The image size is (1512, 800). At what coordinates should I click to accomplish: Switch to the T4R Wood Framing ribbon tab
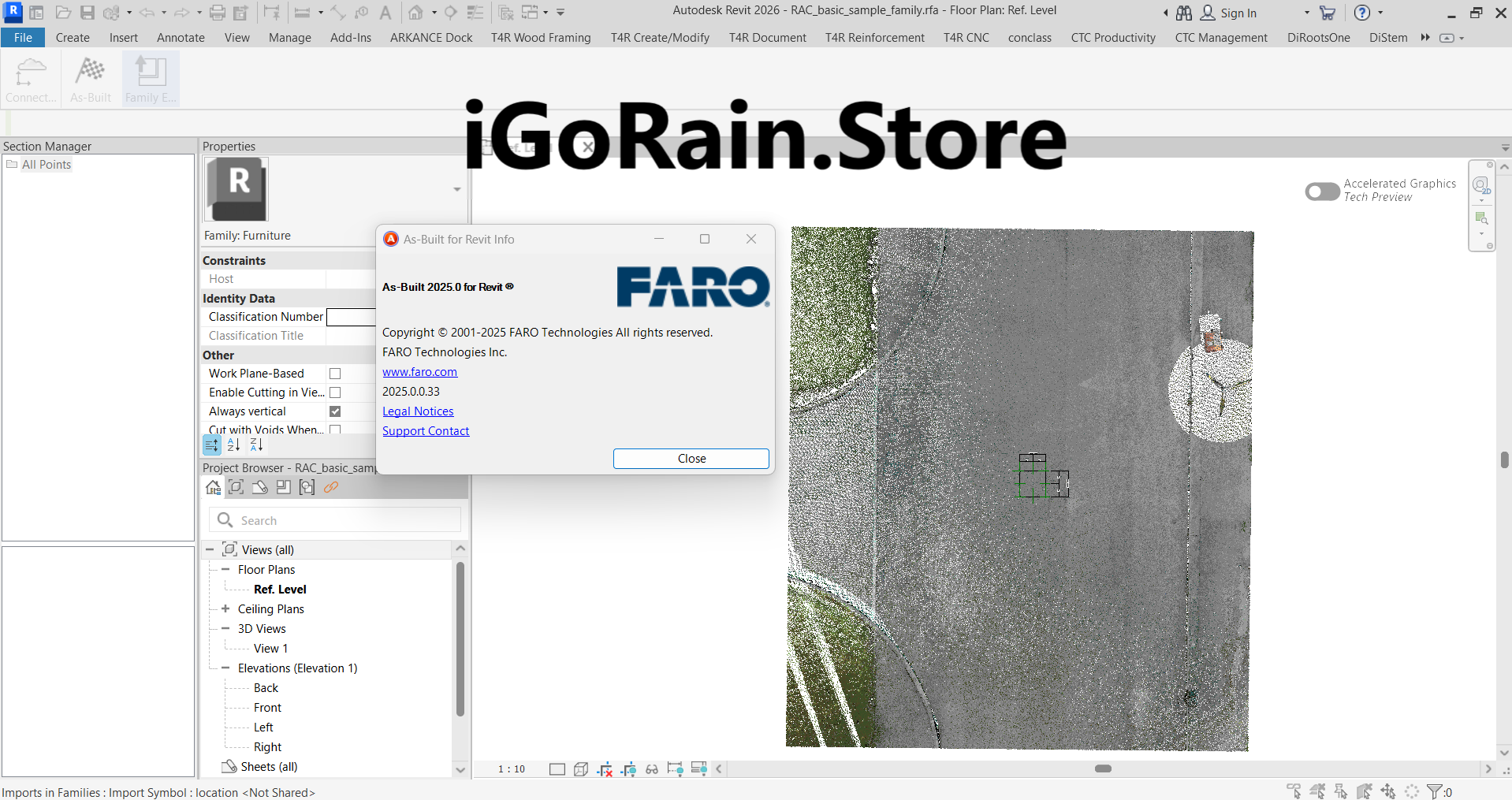541,37
